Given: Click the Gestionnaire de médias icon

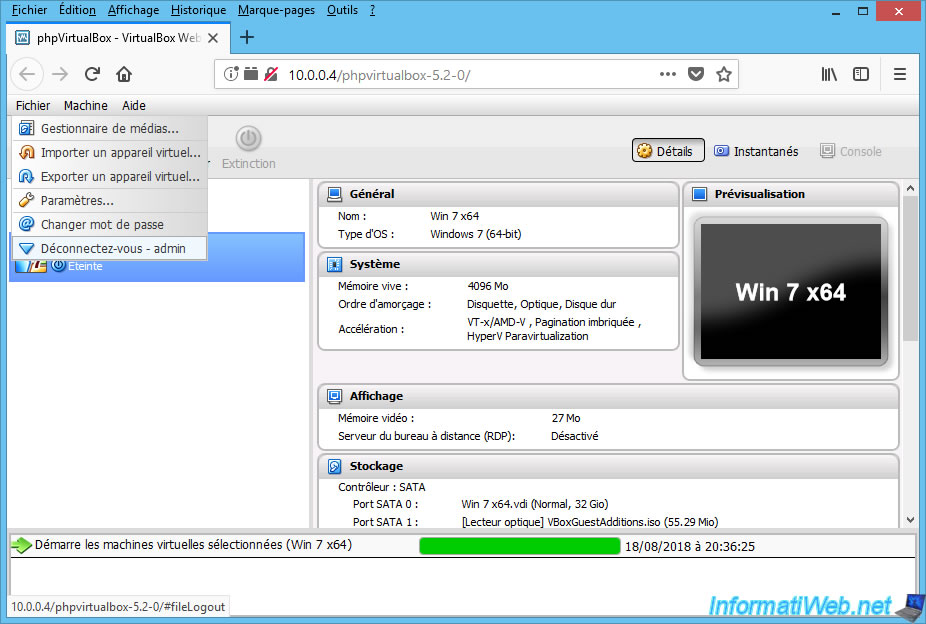Looking at the screenshot, I should [26, 128].
